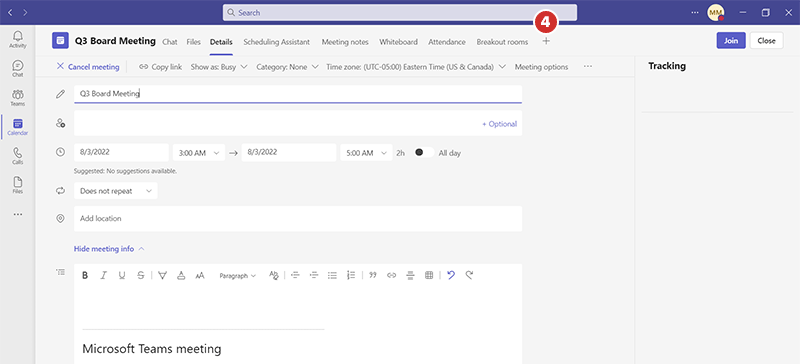Insert a table into the meeting description
The image size is (800, 364).
click(x=429, y=275)
